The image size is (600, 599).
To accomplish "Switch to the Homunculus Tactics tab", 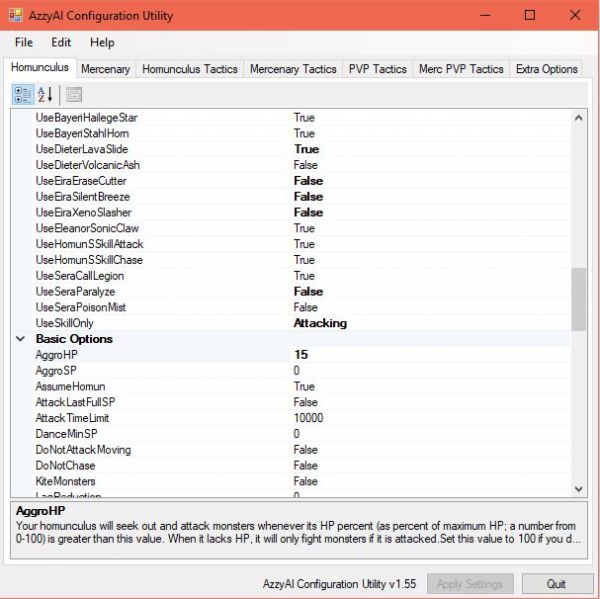I will point(190,69).
